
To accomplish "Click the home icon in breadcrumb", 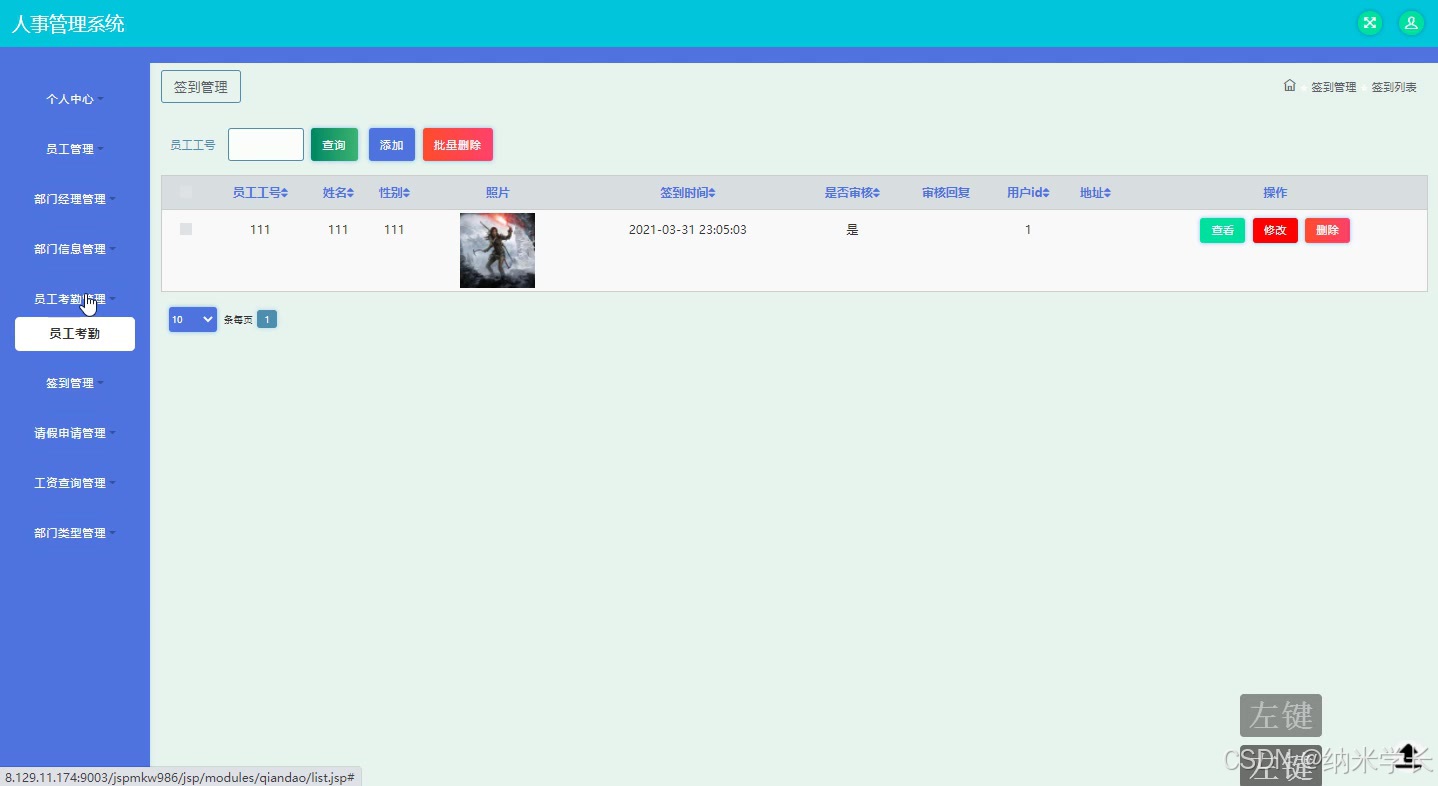I will (x=1290, y=86).
